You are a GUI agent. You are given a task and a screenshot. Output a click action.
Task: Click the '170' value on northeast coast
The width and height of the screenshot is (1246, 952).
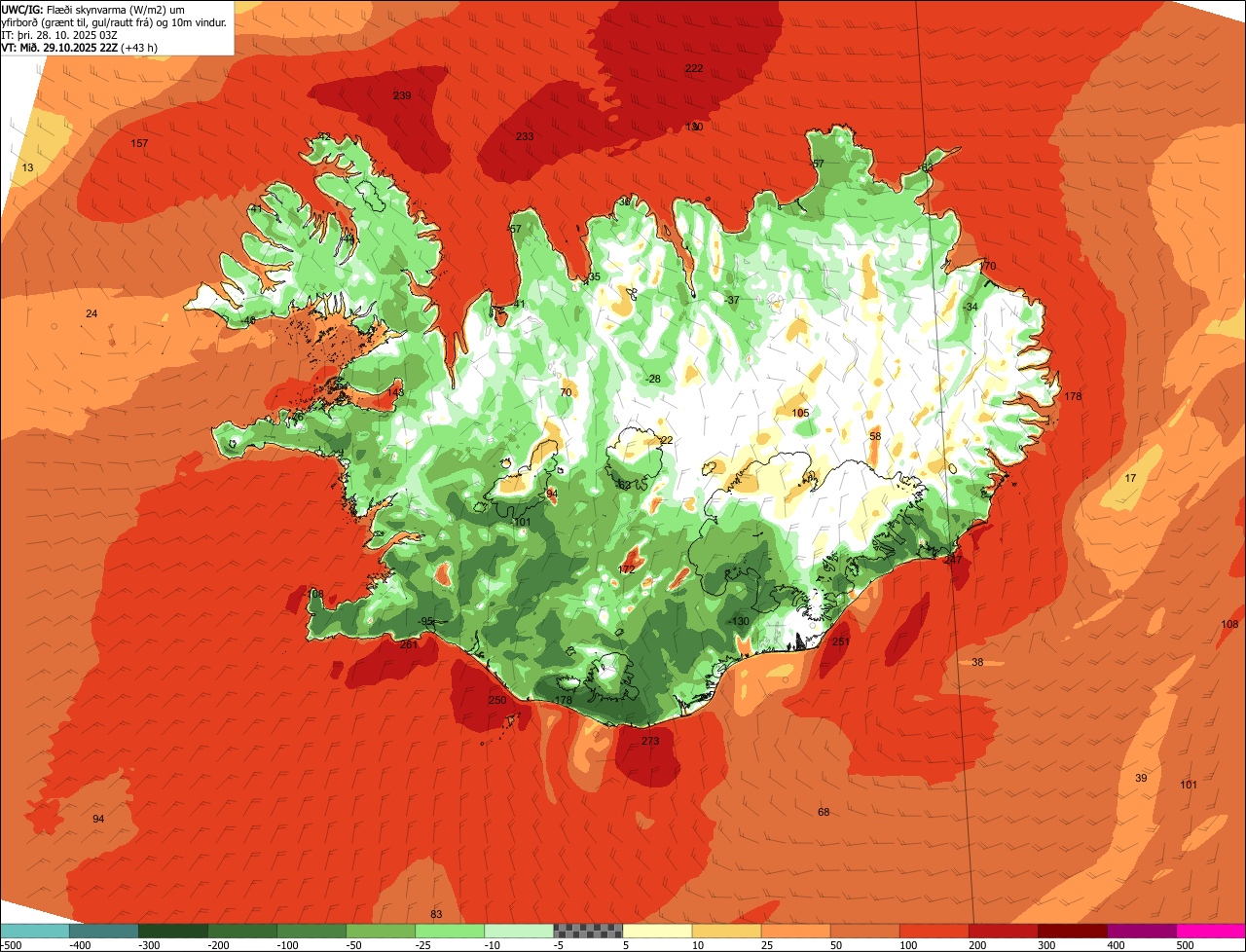(x=988, y=267)
